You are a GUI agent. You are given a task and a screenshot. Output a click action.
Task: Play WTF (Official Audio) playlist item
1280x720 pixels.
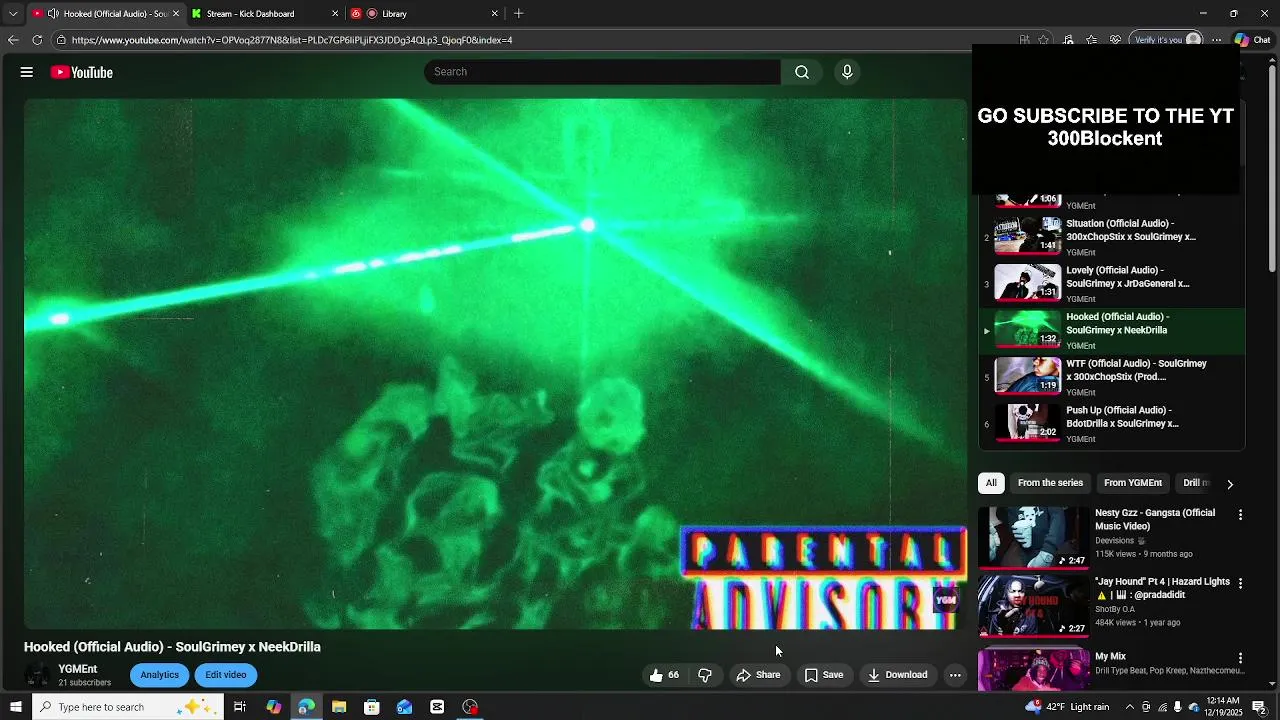tap(1112, 377)
